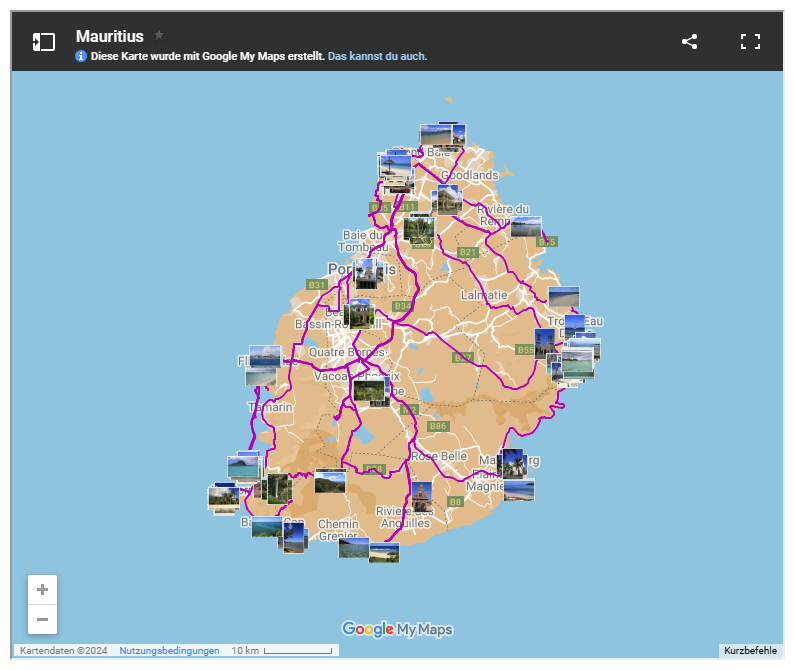Click the blue info icon in header
This screenshot has height=670, width=795.
pyautogui.click(x=81, y=57)
